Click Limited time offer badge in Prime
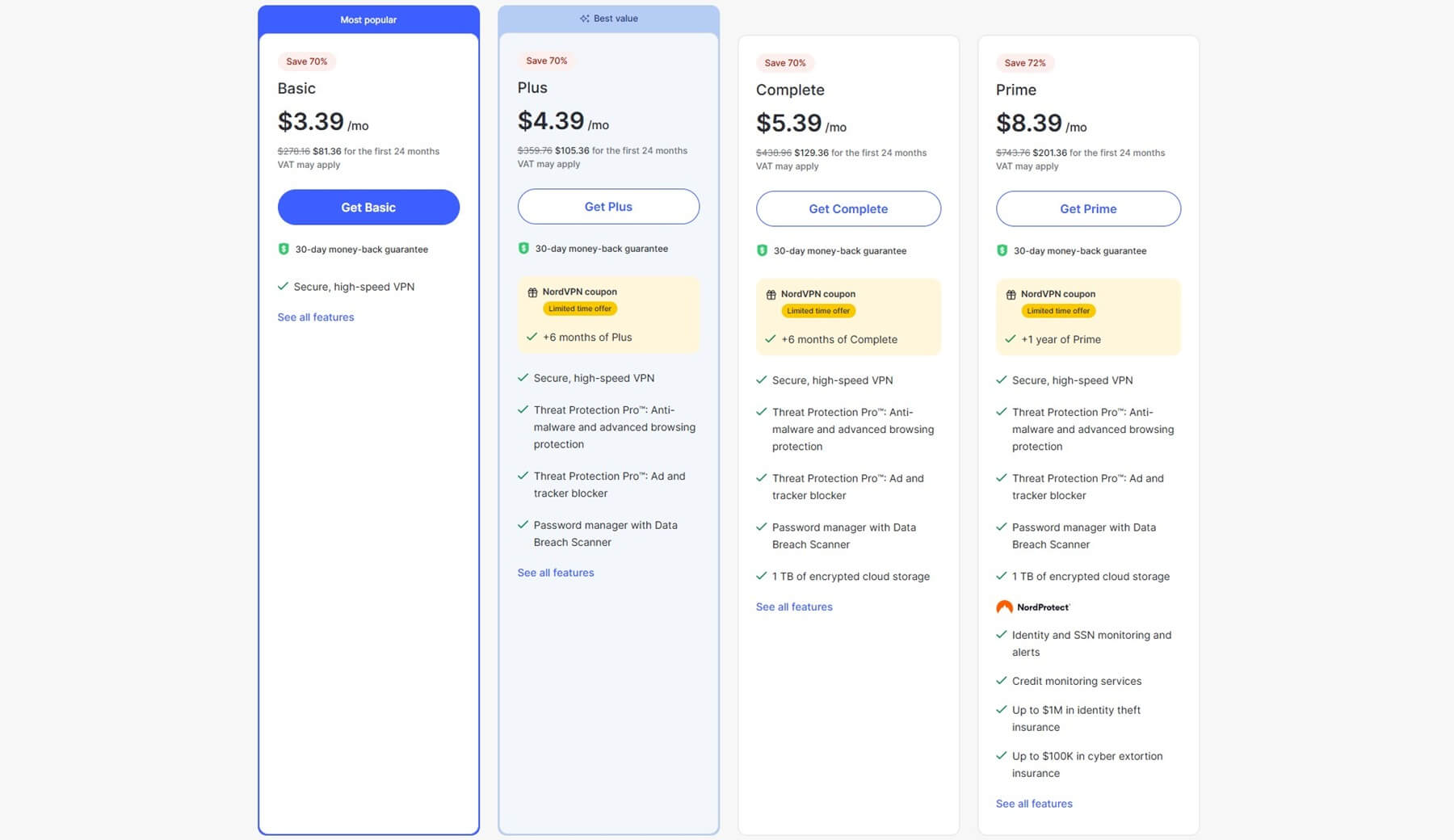Screen dimensions: 1454x840 (x=1058, y=311)
